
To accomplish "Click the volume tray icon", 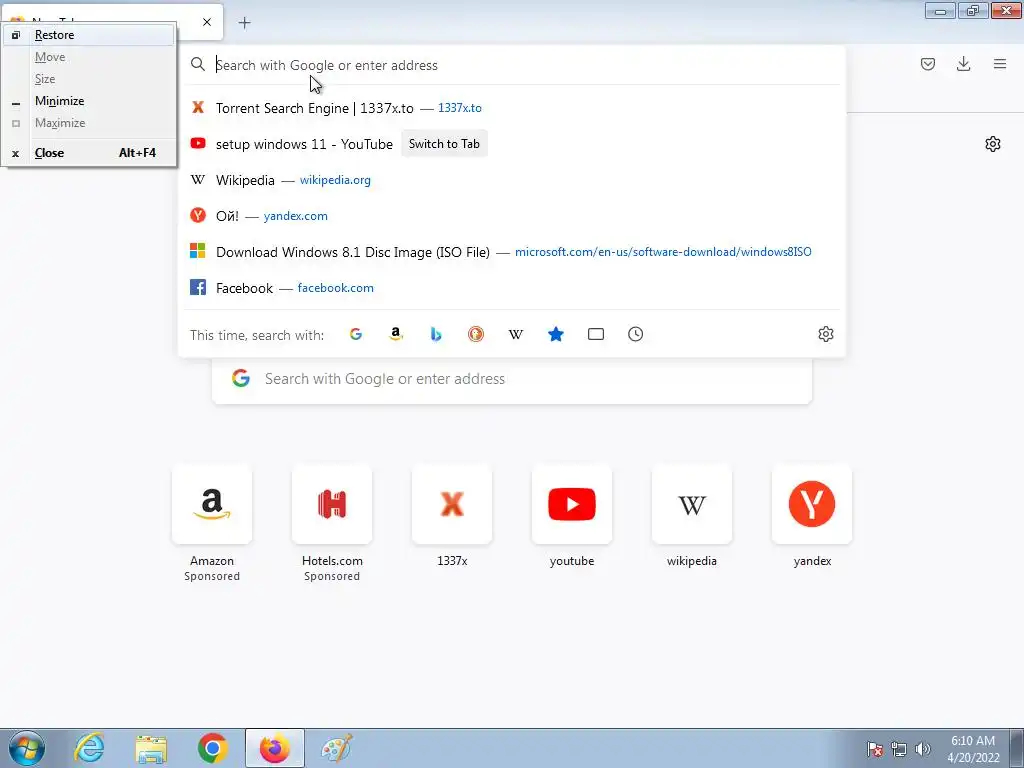I will click(x=923, y=749).
